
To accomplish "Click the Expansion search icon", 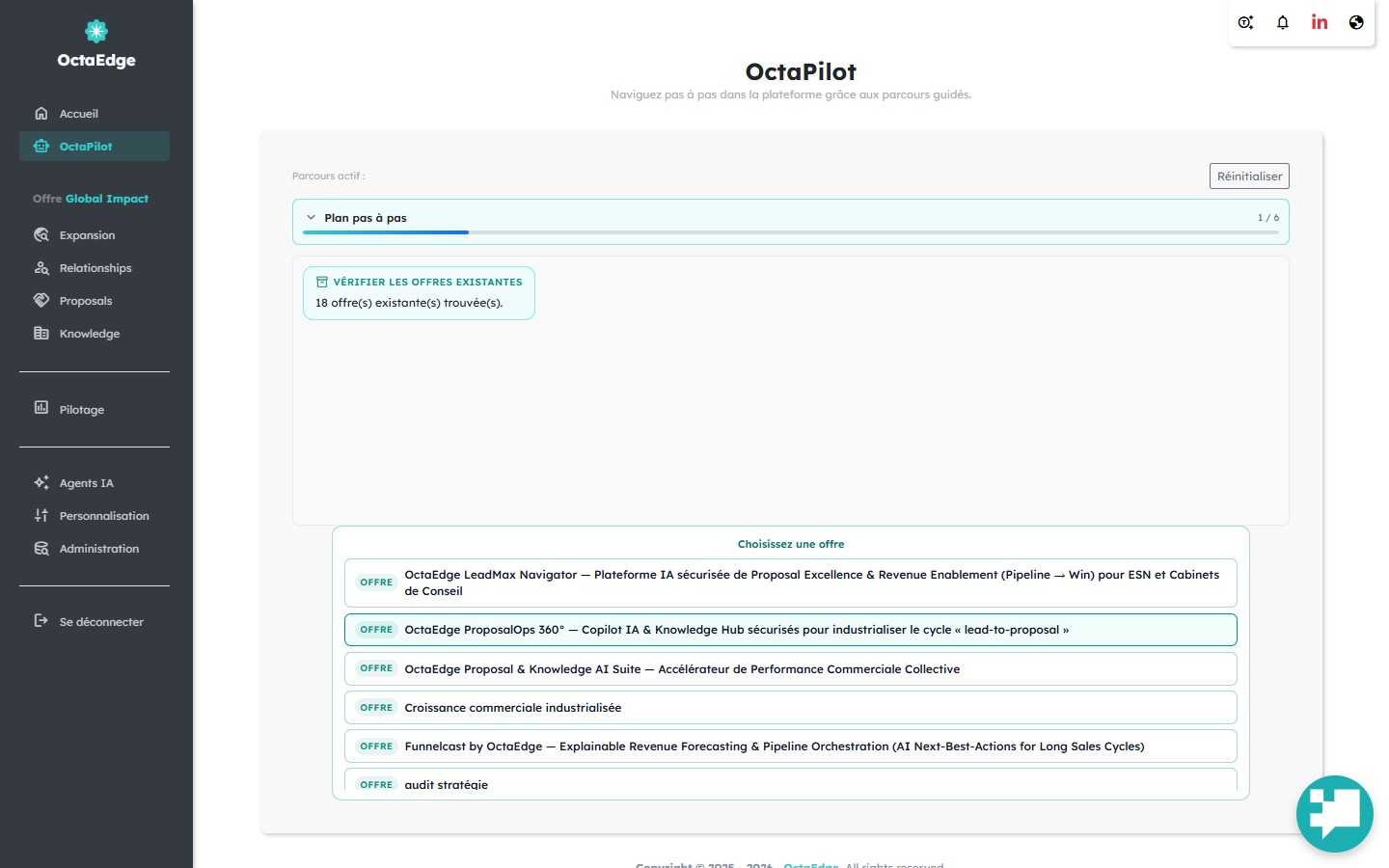I will coord(41,234).
